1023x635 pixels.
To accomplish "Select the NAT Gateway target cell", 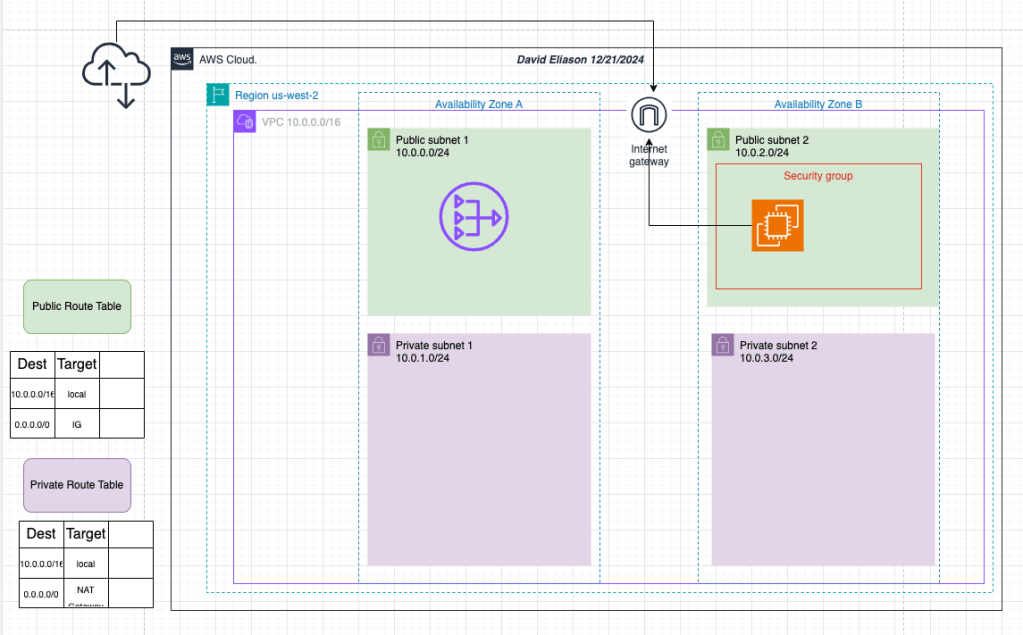I will coord(85,593).
